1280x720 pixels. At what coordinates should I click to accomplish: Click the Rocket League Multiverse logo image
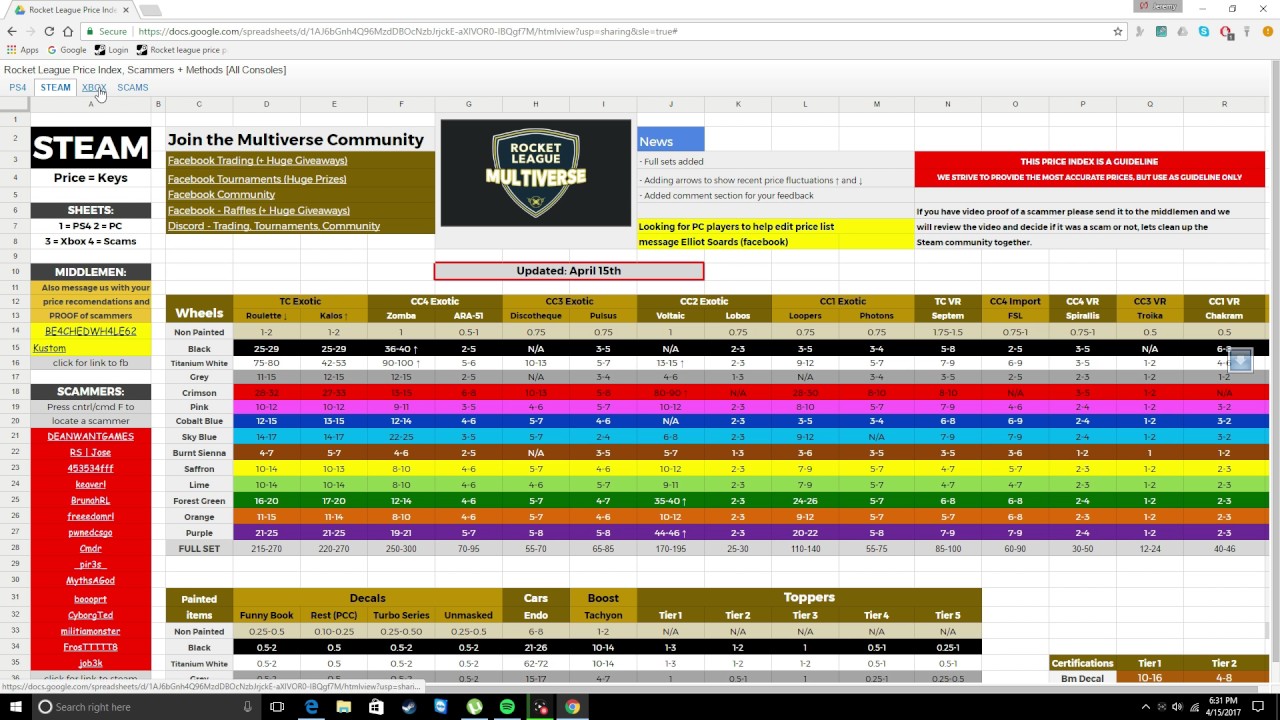(536, 173)
